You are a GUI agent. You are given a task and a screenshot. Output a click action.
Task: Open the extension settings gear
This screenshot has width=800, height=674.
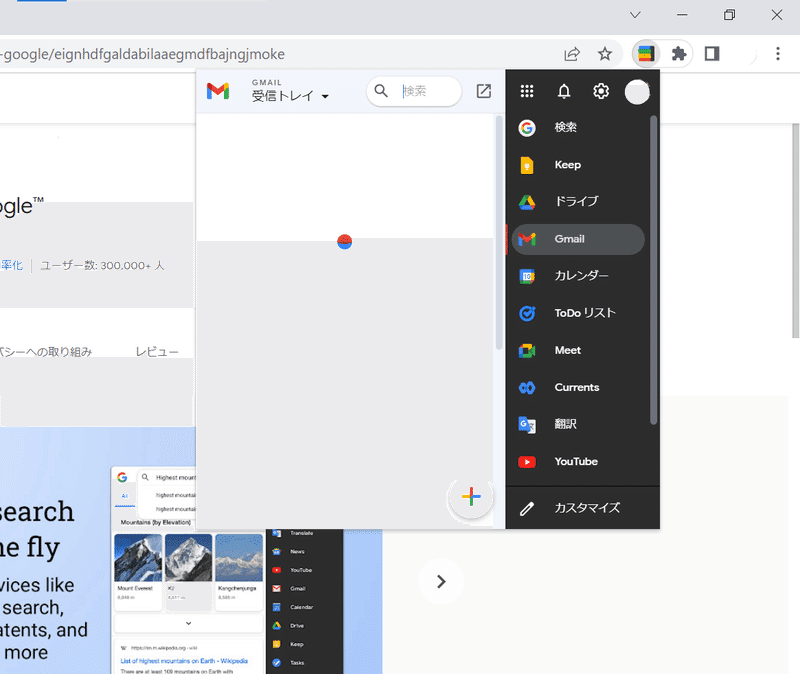click(x=601, y=91)
